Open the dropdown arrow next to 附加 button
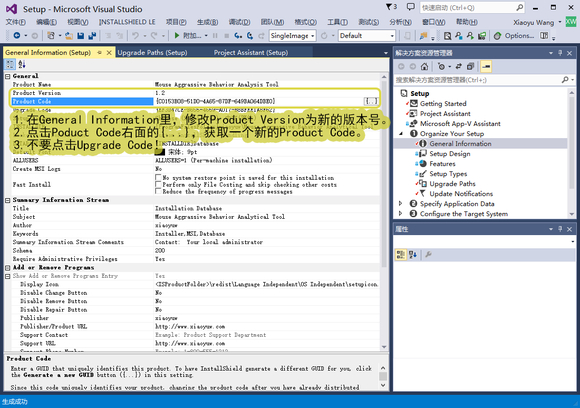This screenshot has height=408, width=580. pos(206,36)
